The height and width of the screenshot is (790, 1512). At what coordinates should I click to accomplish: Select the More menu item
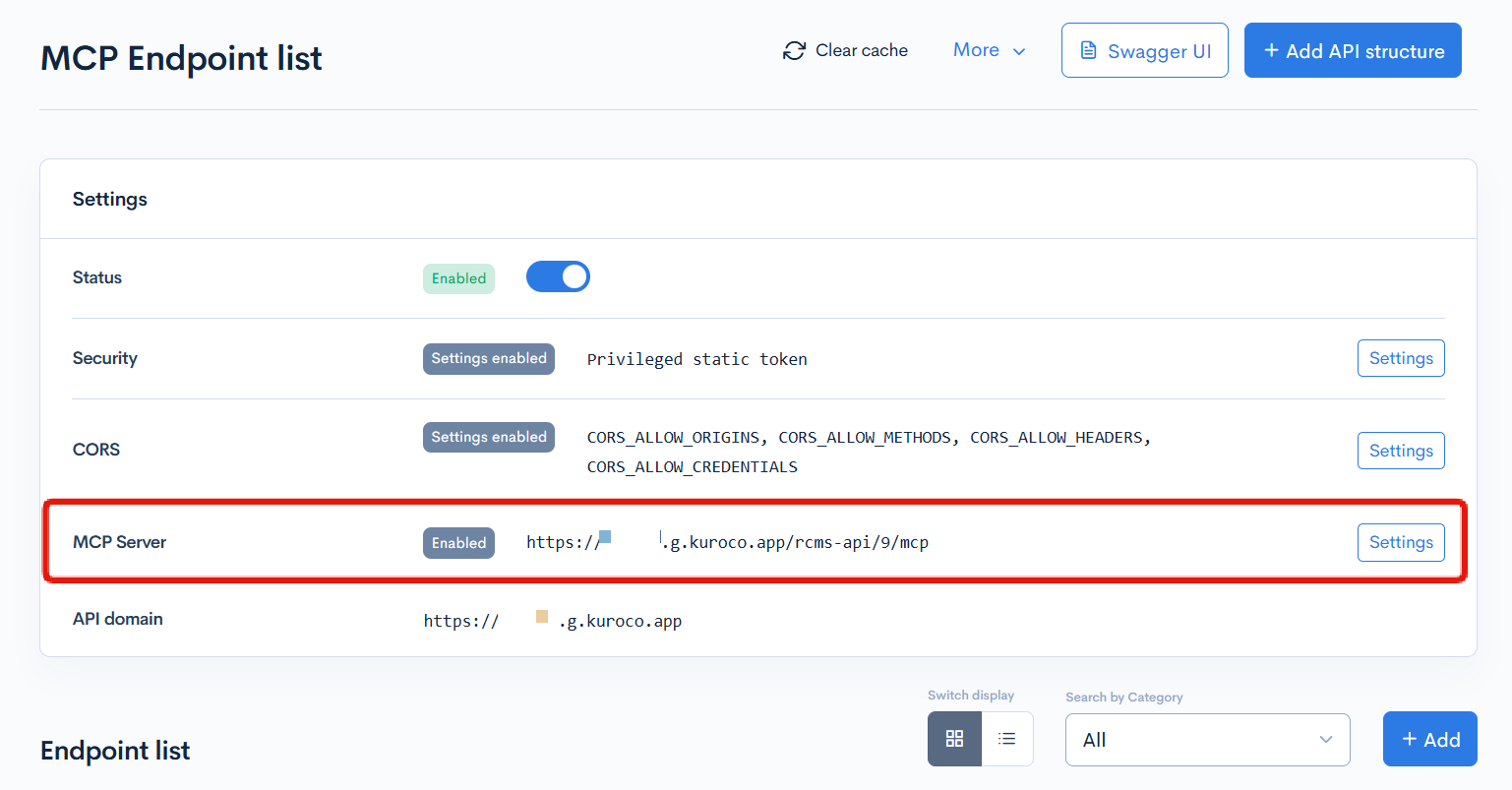(x=975, y=50)
